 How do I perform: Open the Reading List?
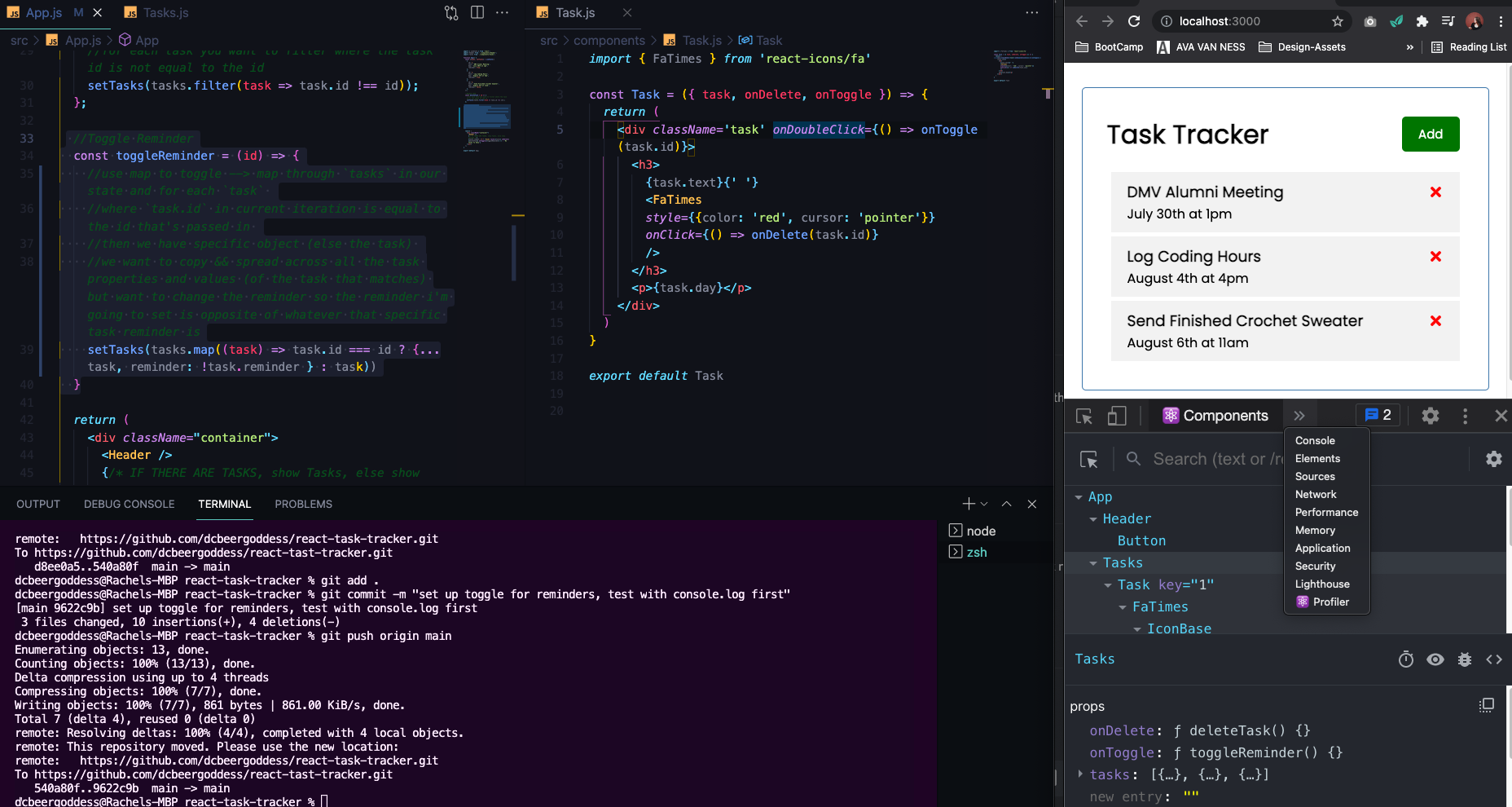pyautogui.click(x=1469, y=47)
